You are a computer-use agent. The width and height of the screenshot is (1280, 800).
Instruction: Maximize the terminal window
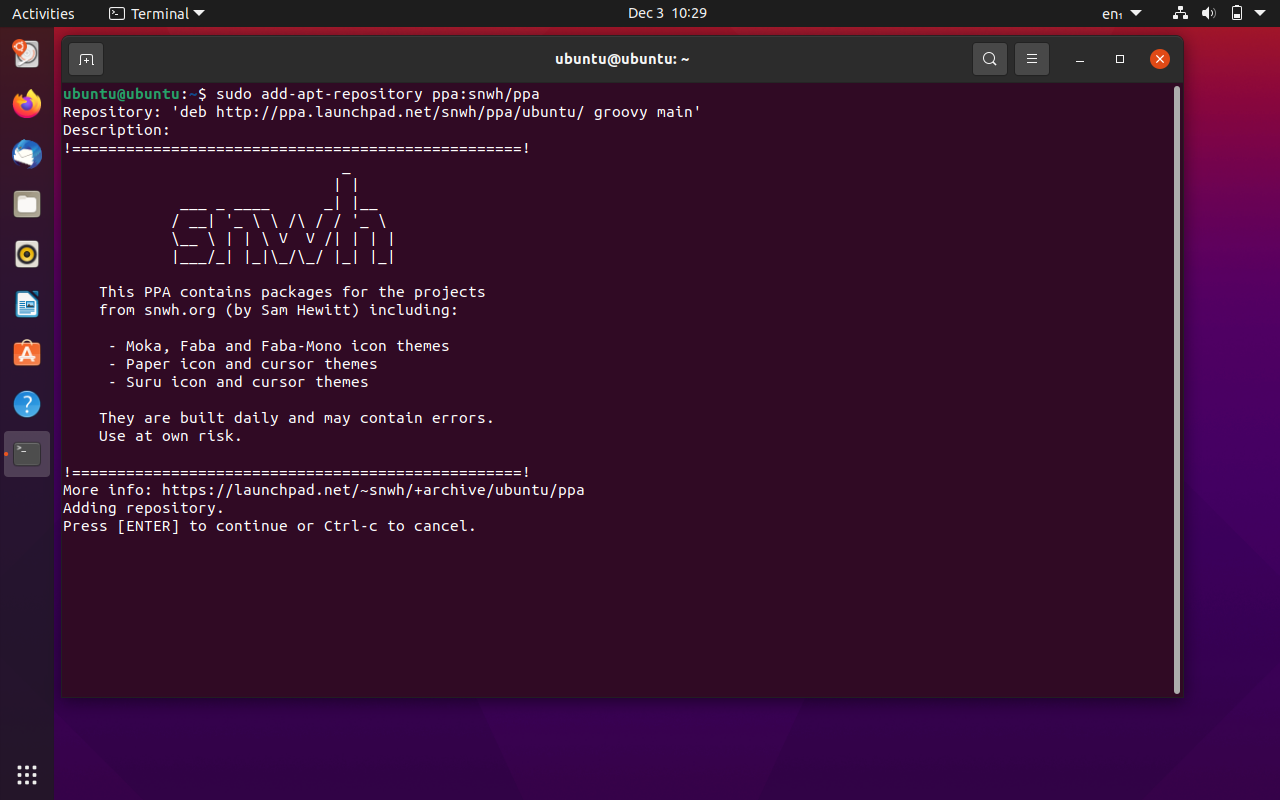[x=1120, y=59]
